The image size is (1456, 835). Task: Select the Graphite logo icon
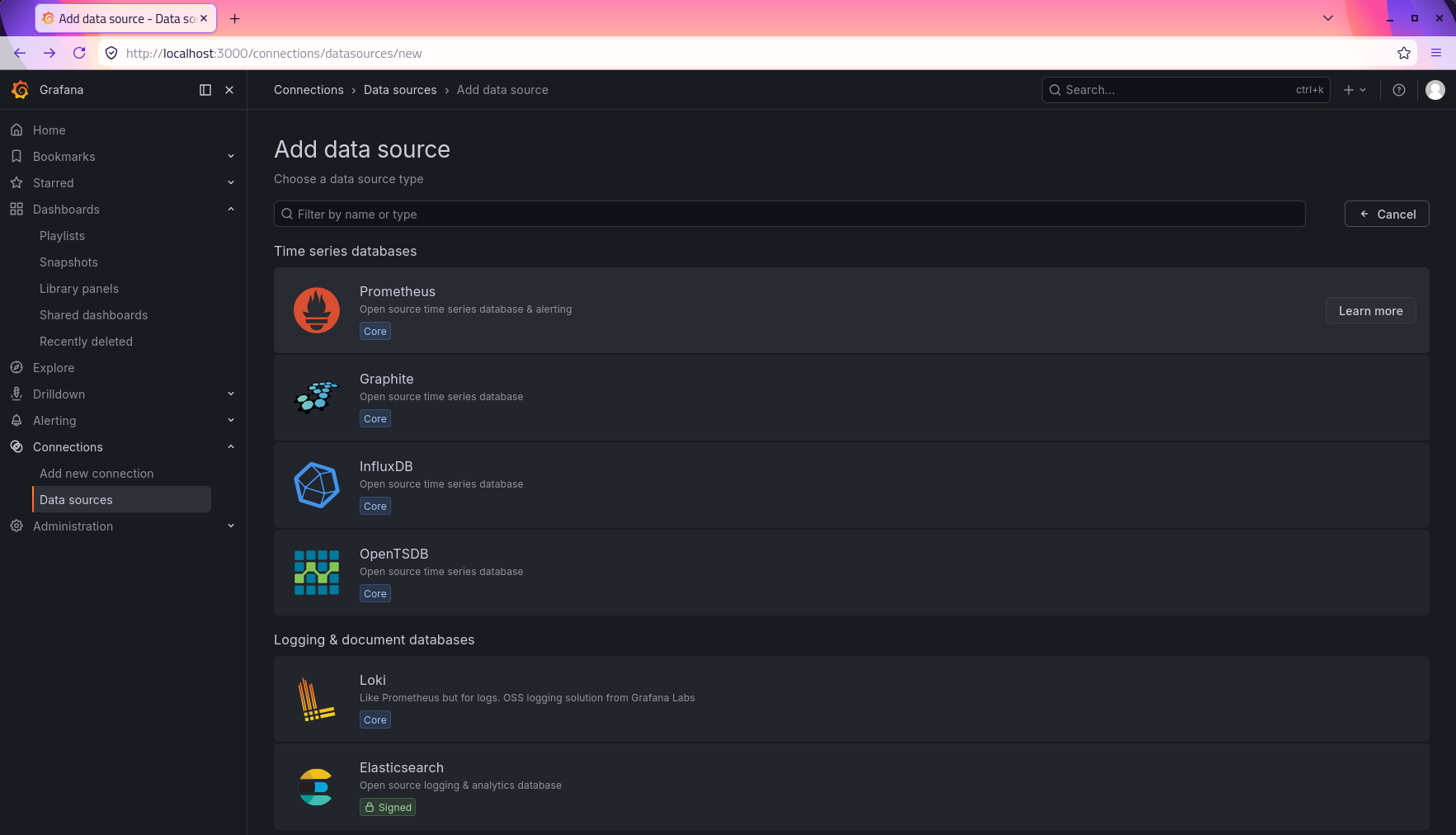point(317,398)
